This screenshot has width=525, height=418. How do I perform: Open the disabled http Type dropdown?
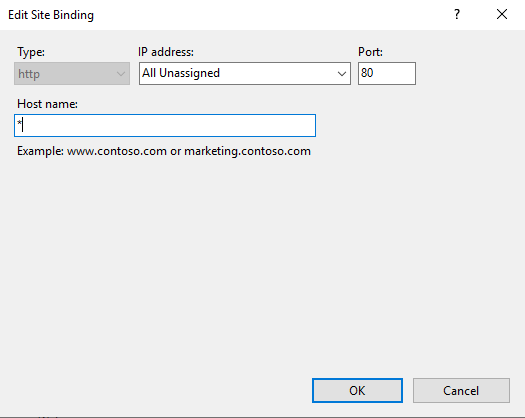72,73
